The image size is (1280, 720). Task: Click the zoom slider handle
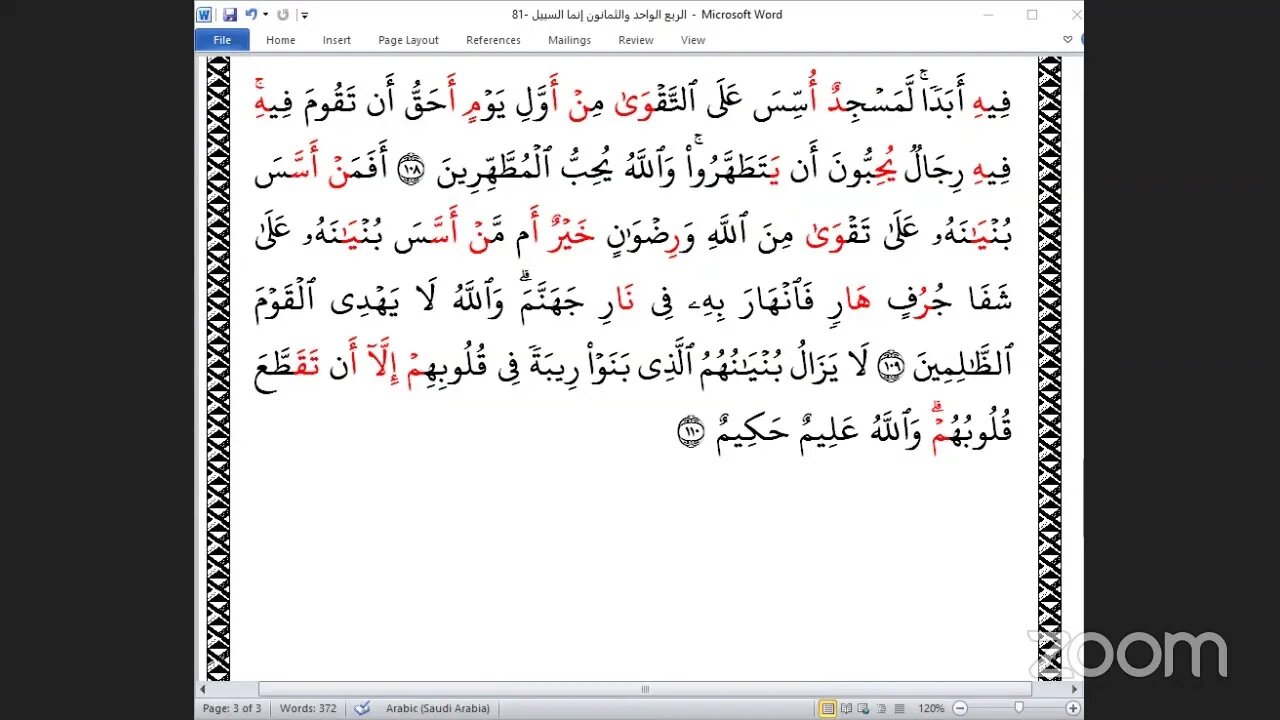click(1019, 708)
